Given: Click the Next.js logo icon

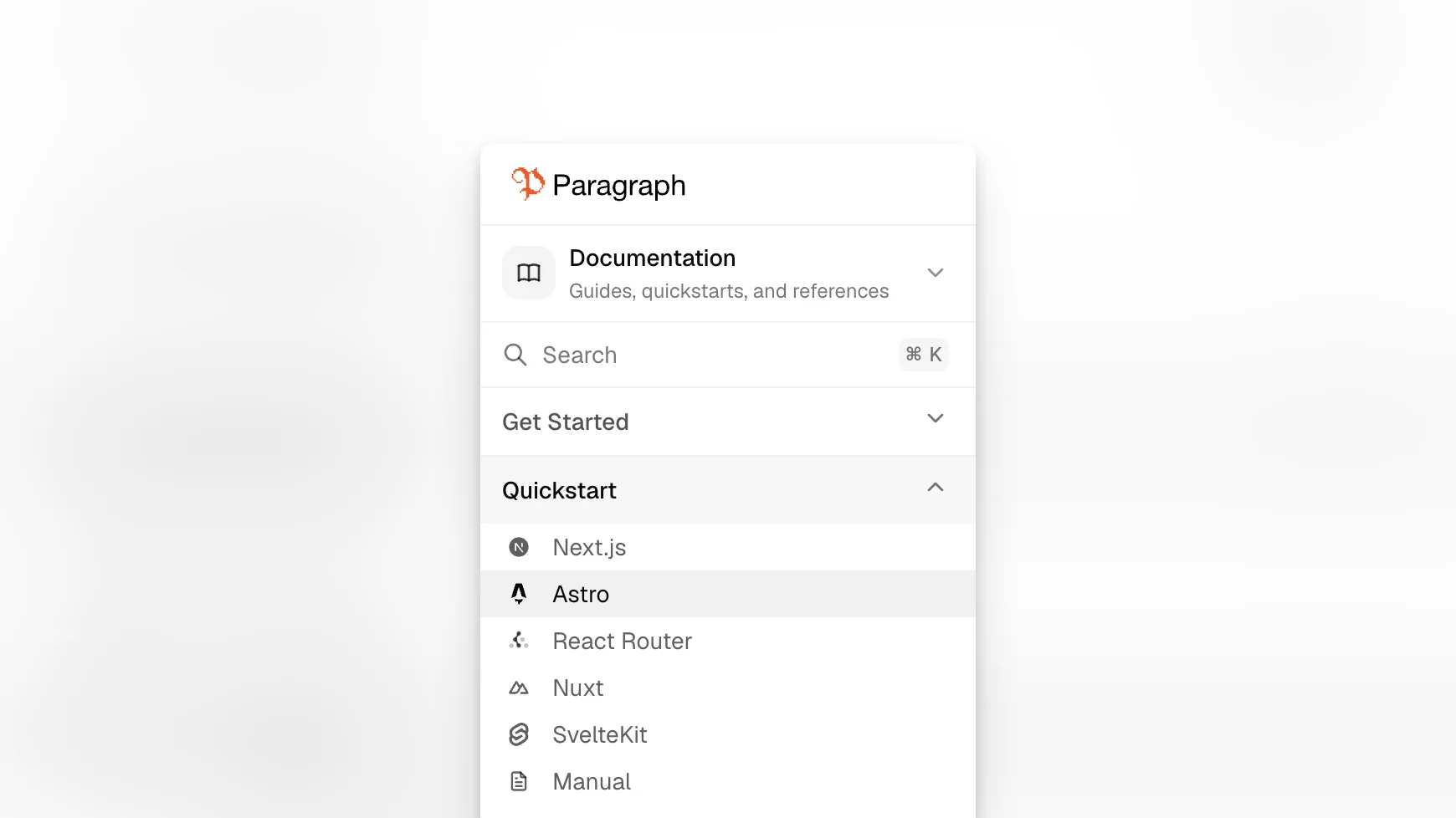Looking at the screenshot, I should (x=519, y=547).
